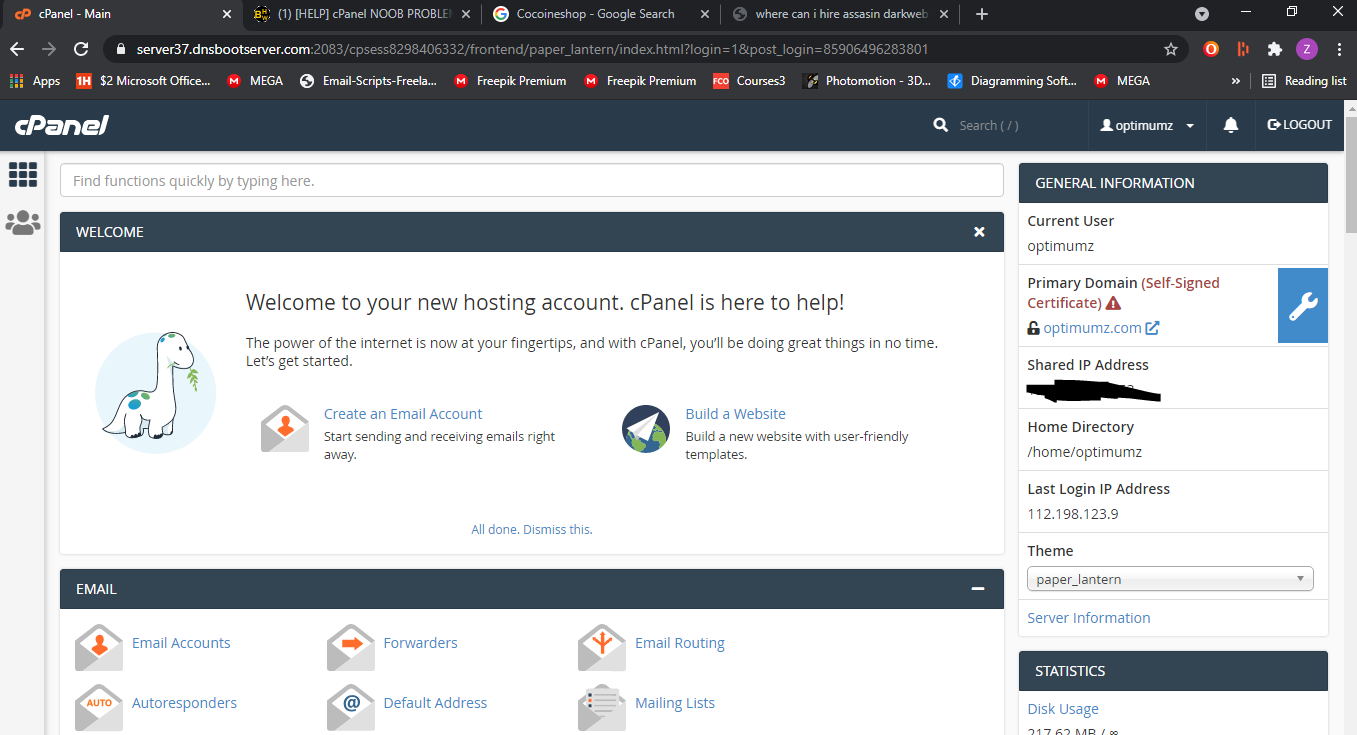Open the optimumz user dropdown
Screen dimensions: 1357x735
(1147, 126)
